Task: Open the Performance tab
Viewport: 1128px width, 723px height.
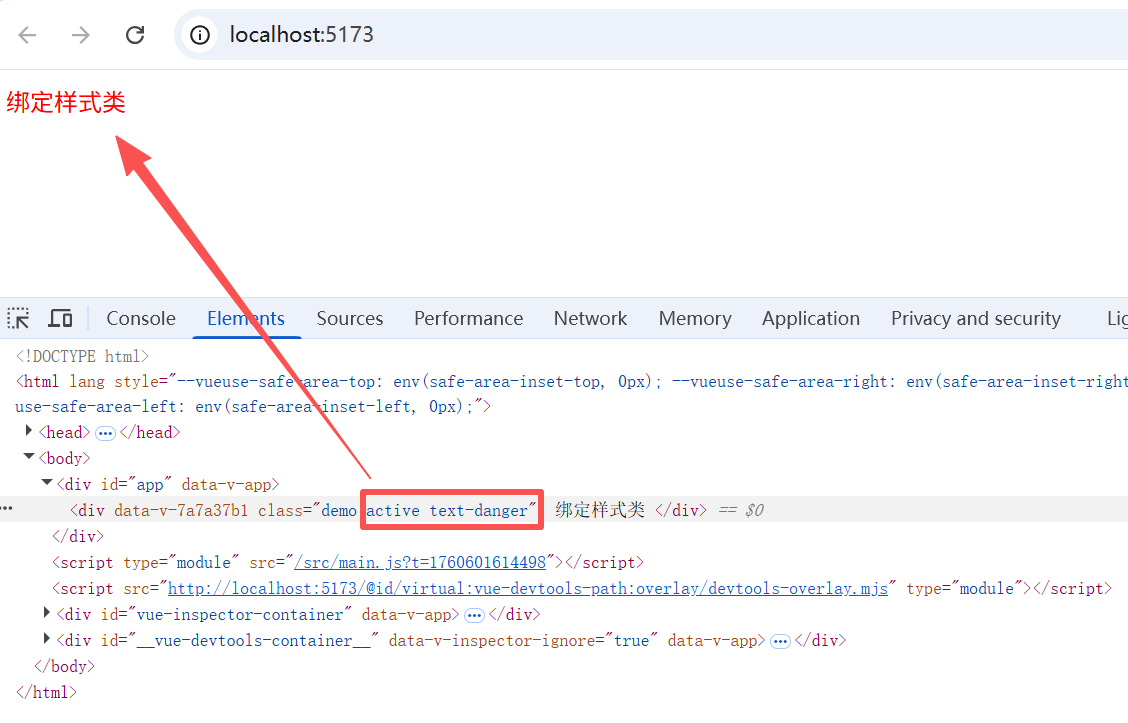Action: 468,319
